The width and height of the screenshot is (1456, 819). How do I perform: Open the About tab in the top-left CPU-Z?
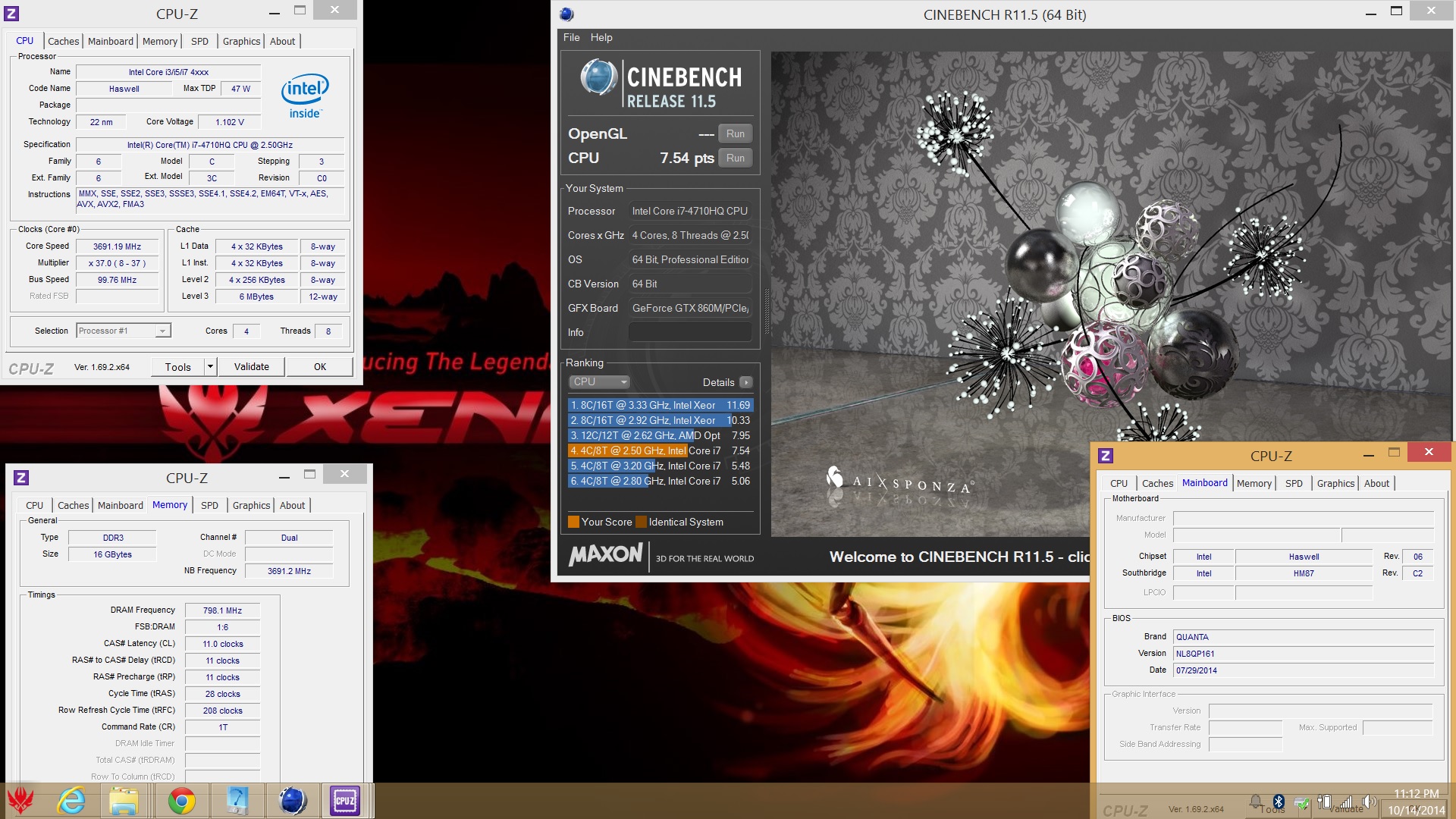[282, 41]
